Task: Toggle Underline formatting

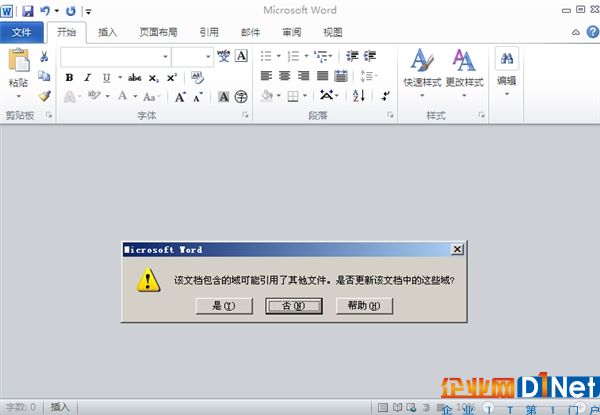Action: click(106, 78)
